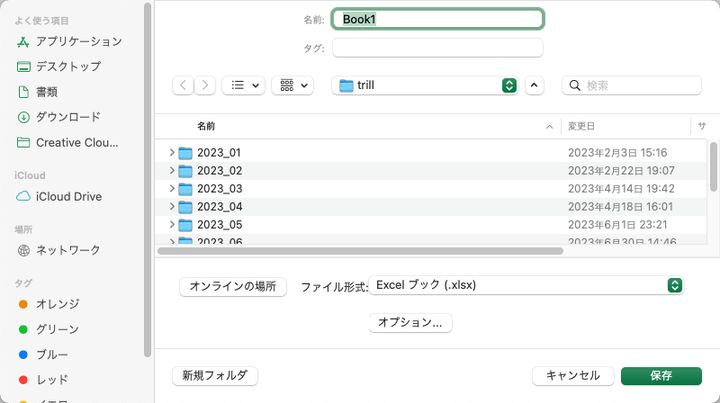Click the green Save button
720x403 pixels.
pos(660,376)
